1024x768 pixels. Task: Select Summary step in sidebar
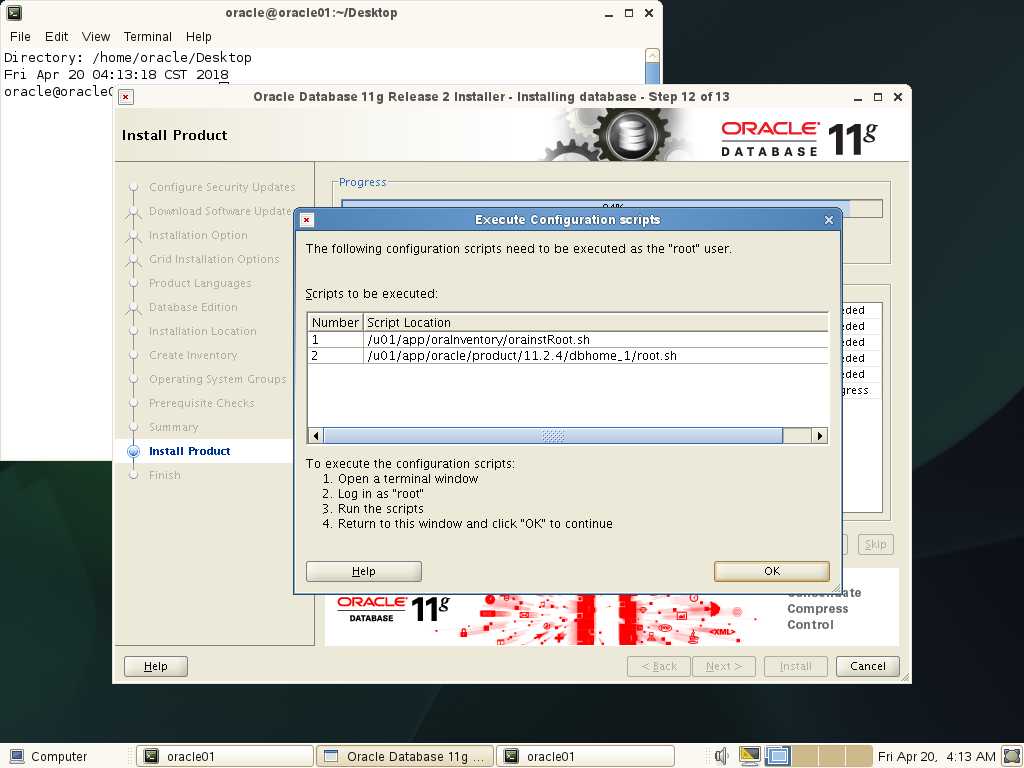click(174, 427)
